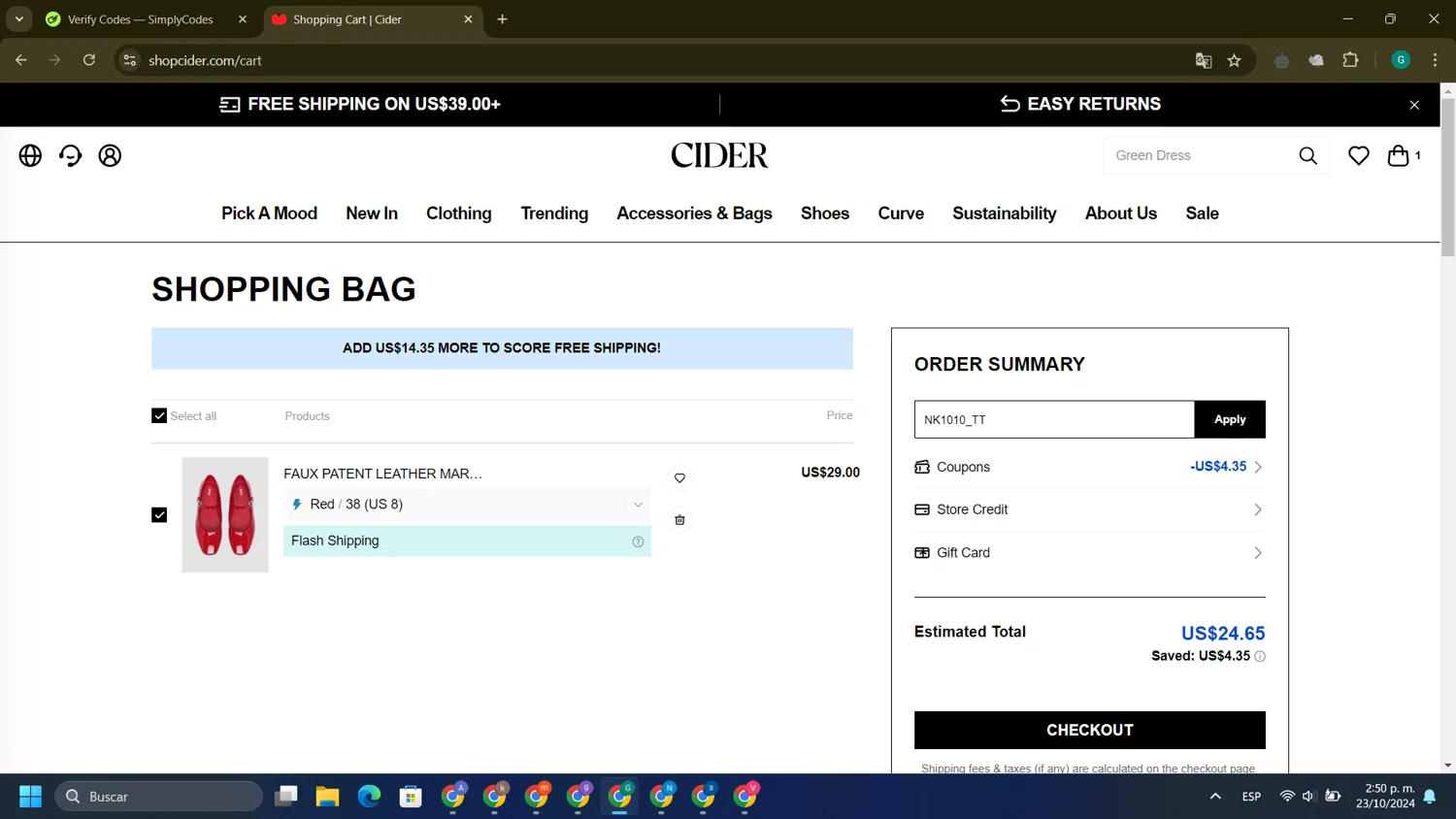
Task: Dismiss the free shipping banner
Action: [1414, 105]
